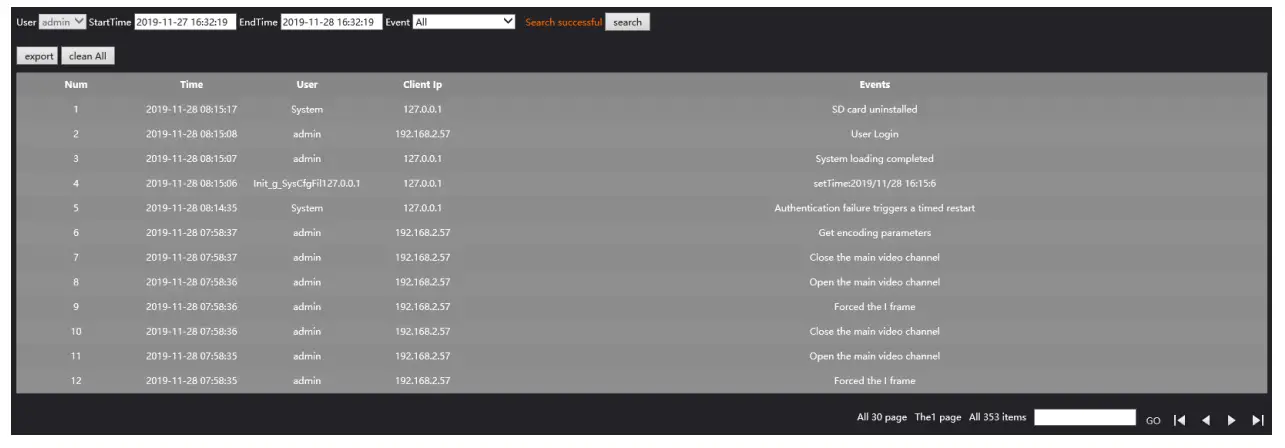Click the Client Ip column header
The height and width of the screenshot is (448, 1285).
click(423, 84)
